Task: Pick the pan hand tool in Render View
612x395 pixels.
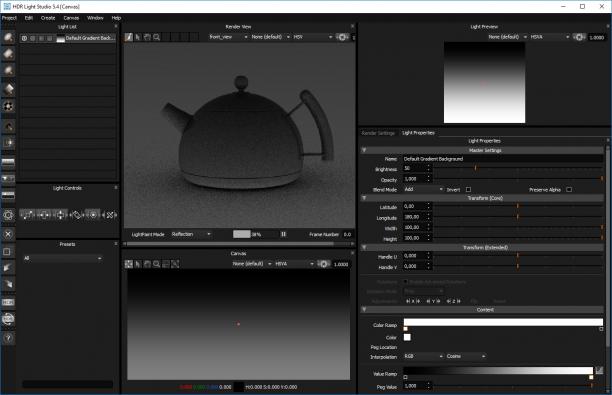Action: tap(147, 37)
